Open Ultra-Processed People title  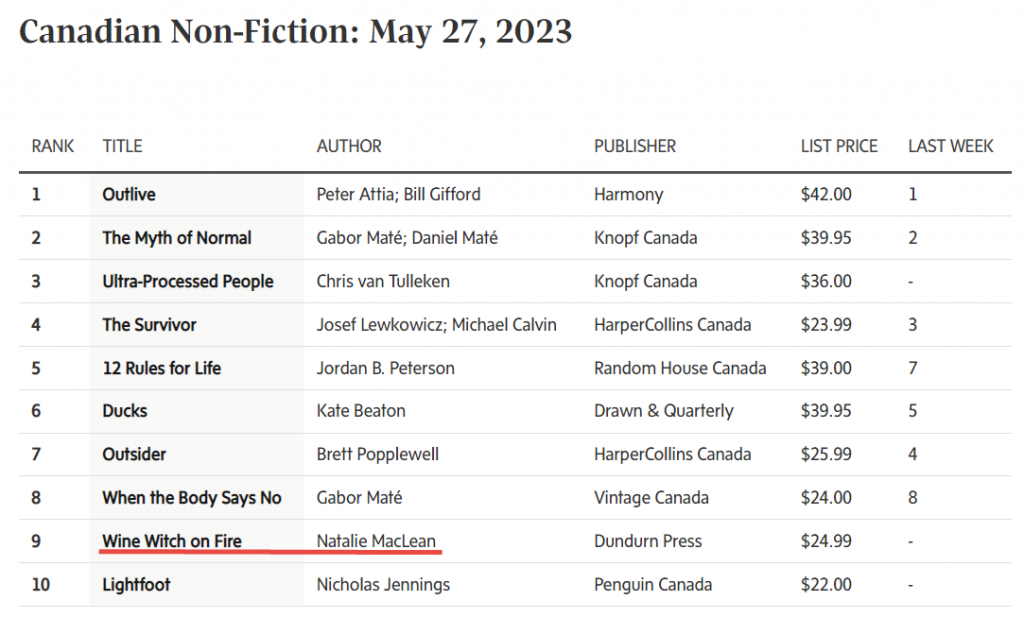[x=187, y=281]
